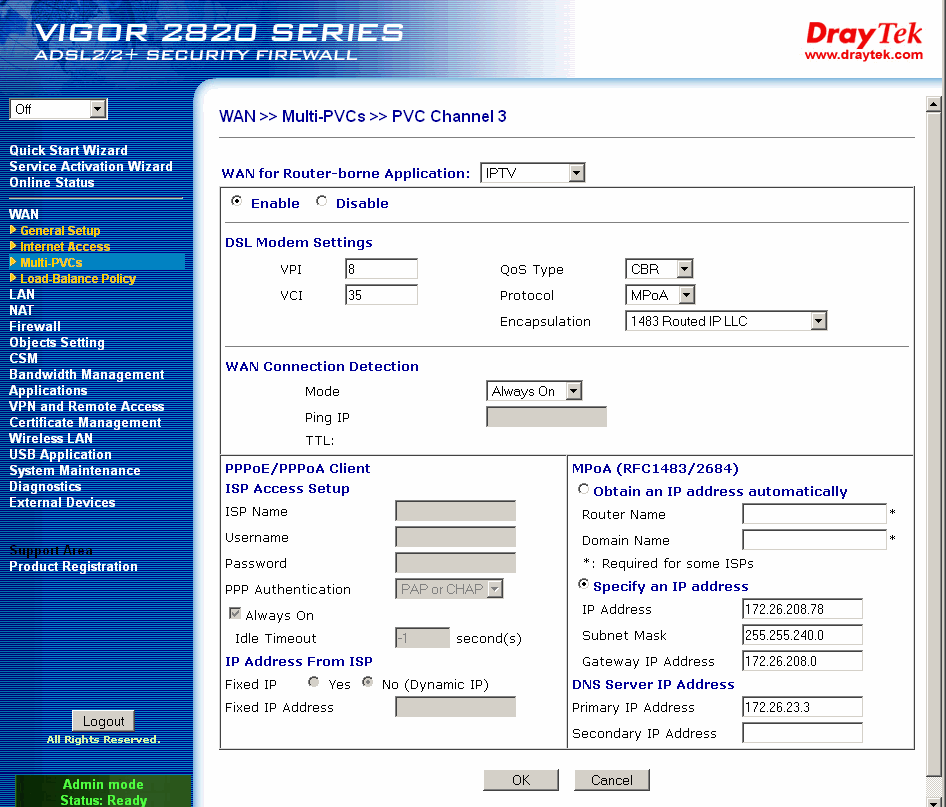
Task: Open the LAN menu
Action: (x=22, y=294)
